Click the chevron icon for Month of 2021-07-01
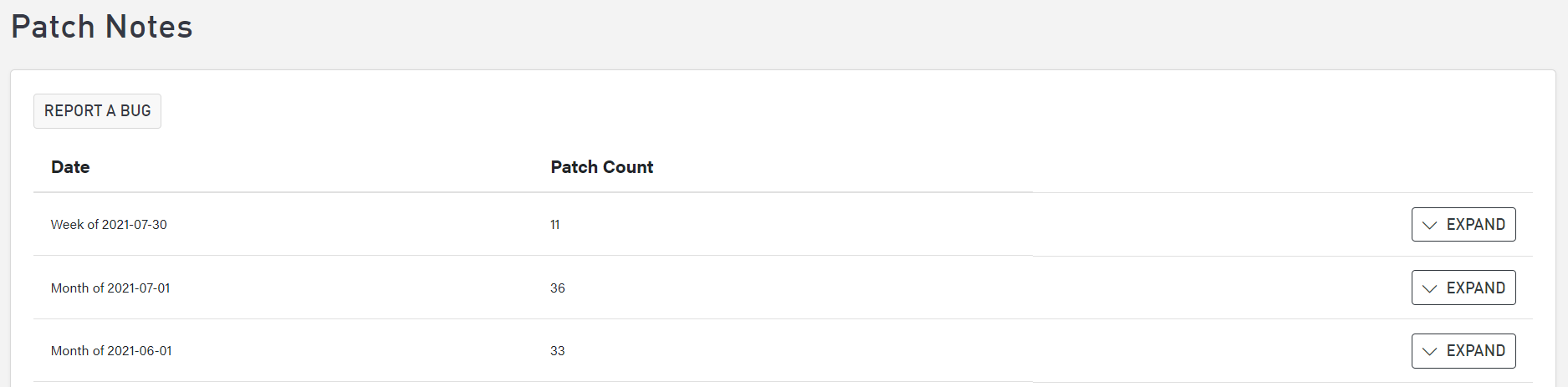The height and width of the screenshot is (387, 1568). click(x=1430, y=288)
